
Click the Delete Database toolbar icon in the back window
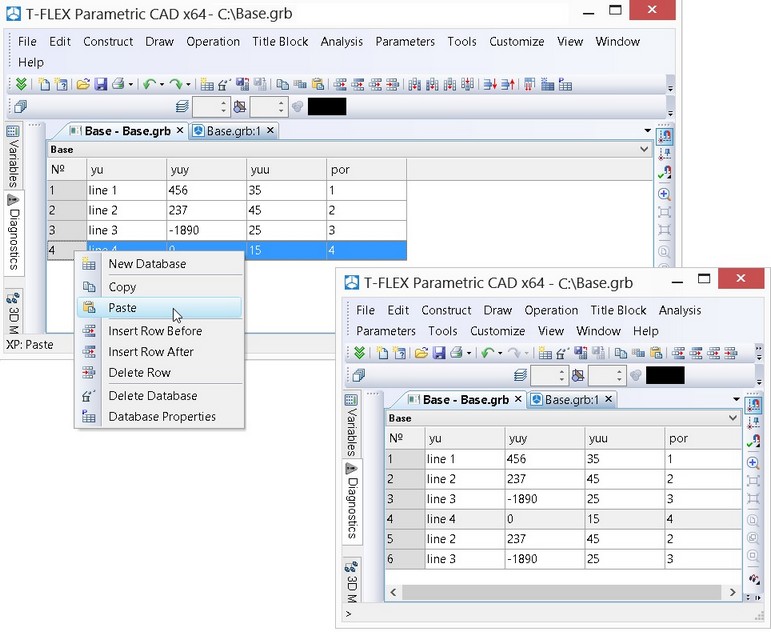pos(225,85)
